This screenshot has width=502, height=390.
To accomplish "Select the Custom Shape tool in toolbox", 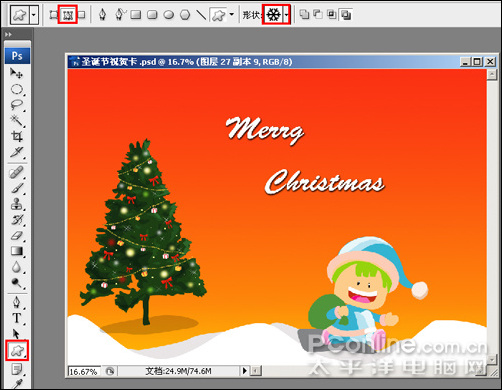I will (17, 350).
